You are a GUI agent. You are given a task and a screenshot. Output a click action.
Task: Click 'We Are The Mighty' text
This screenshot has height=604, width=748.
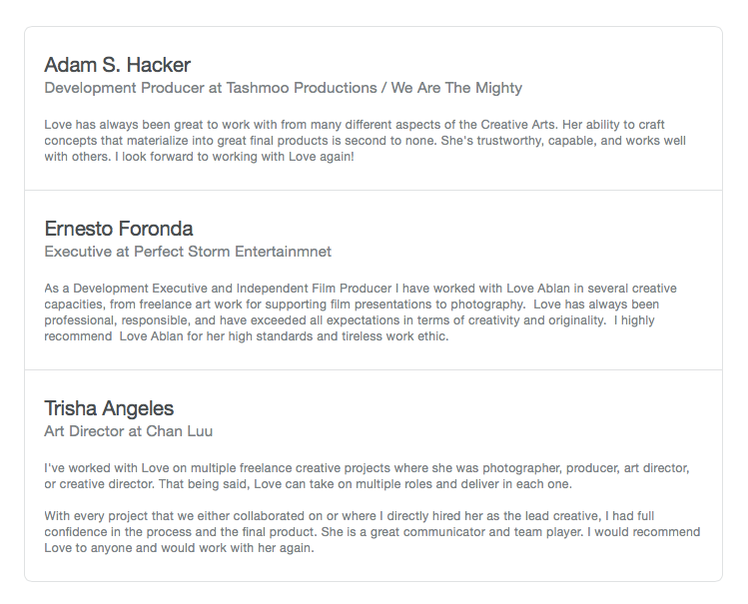tap(457, 88)
